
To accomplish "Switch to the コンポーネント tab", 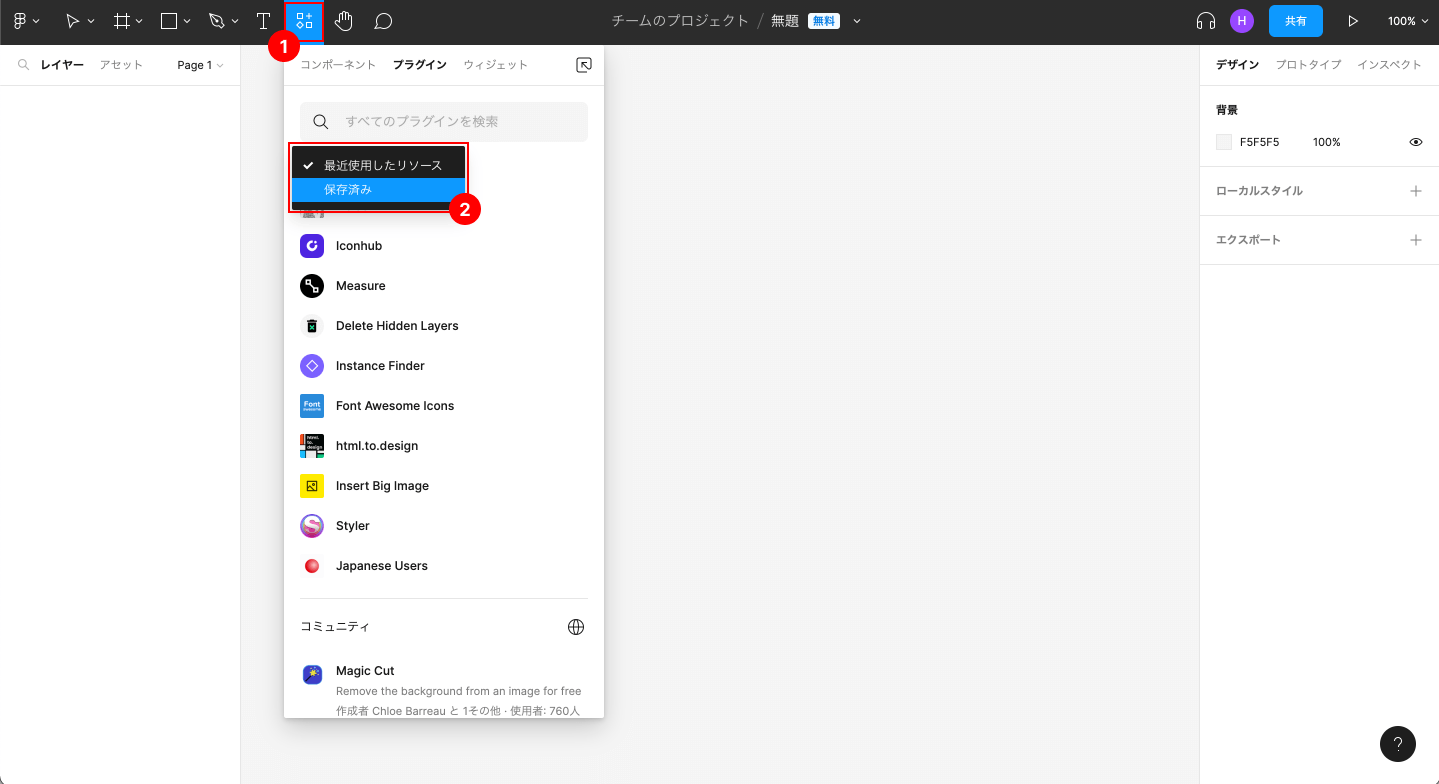I will pyautogui.click(x=338, y=65).
